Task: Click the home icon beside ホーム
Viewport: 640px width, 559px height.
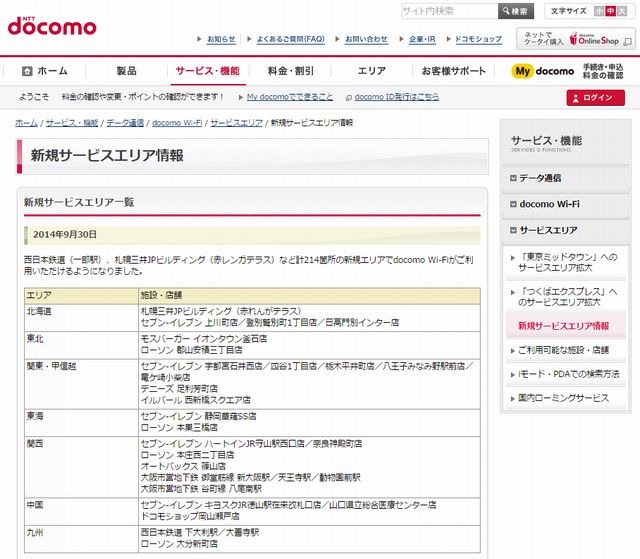Action: (27, 71)
